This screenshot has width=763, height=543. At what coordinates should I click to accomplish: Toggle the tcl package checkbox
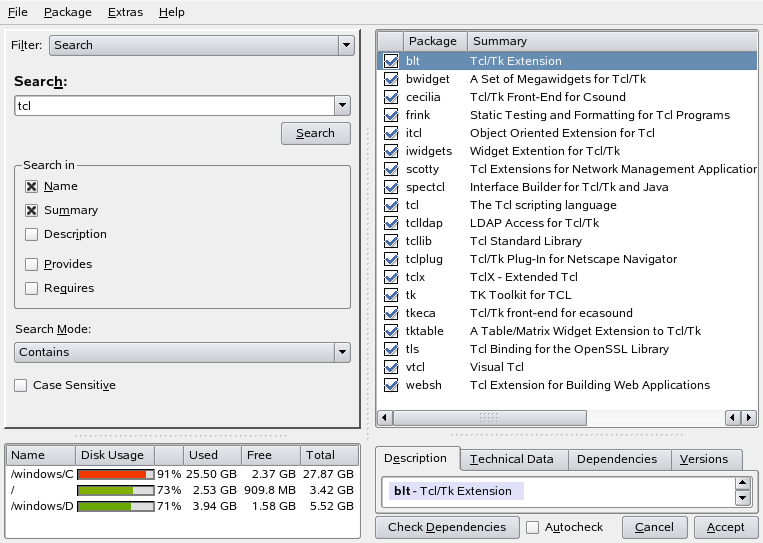point(391,205)
